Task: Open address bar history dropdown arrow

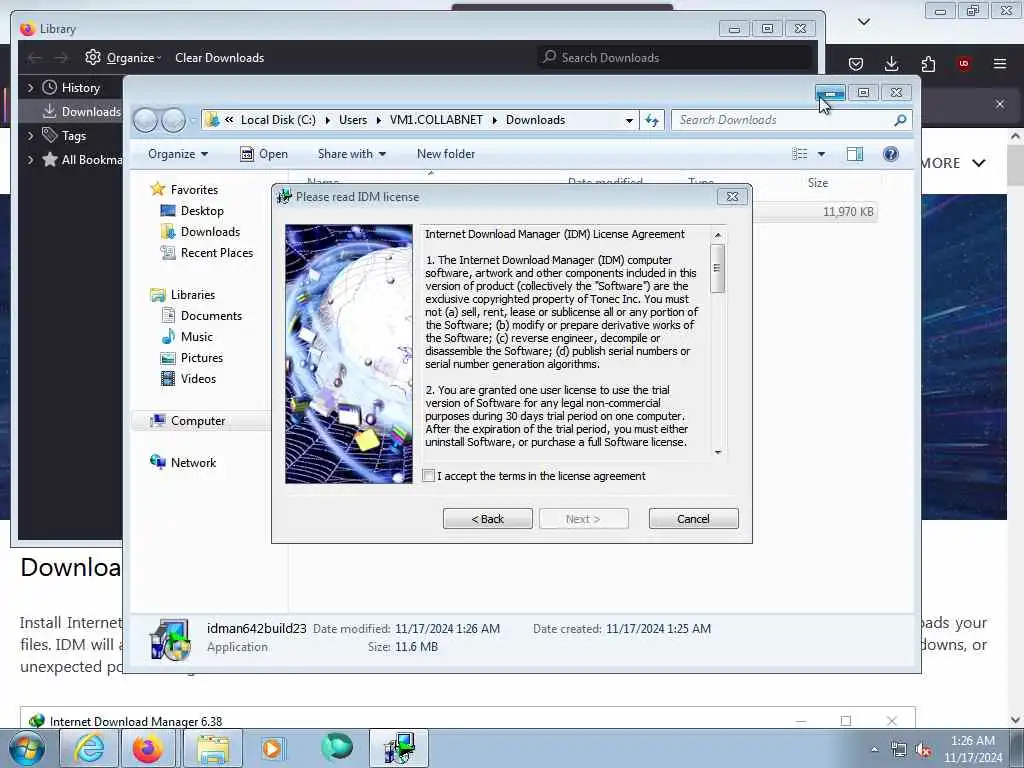Action: click(x=629, y=120)
